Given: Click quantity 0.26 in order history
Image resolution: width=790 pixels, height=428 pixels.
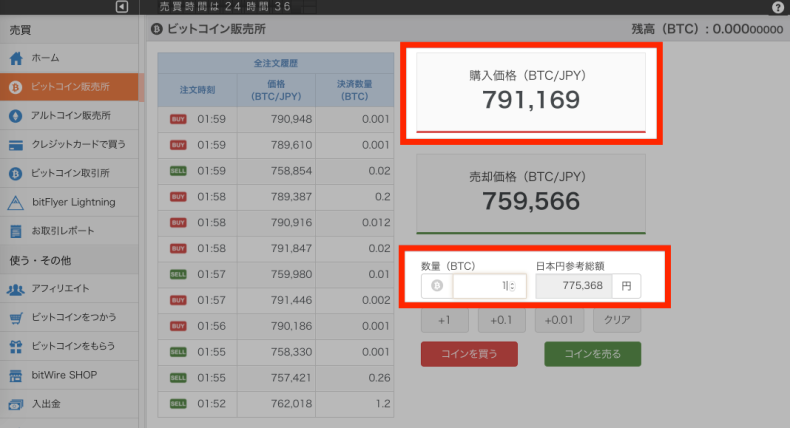Looking at the screenshot, I should [379, 378].
